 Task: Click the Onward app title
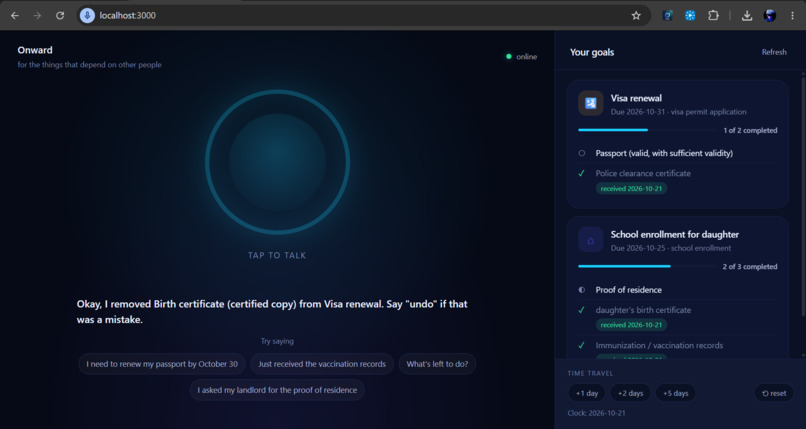tap(35, 50)
